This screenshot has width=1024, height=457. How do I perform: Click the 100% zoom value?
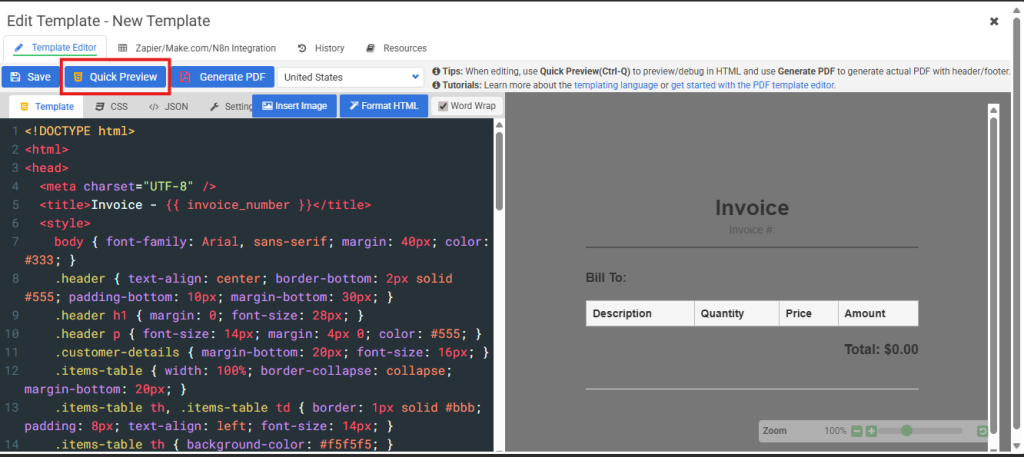coord(835,431)
